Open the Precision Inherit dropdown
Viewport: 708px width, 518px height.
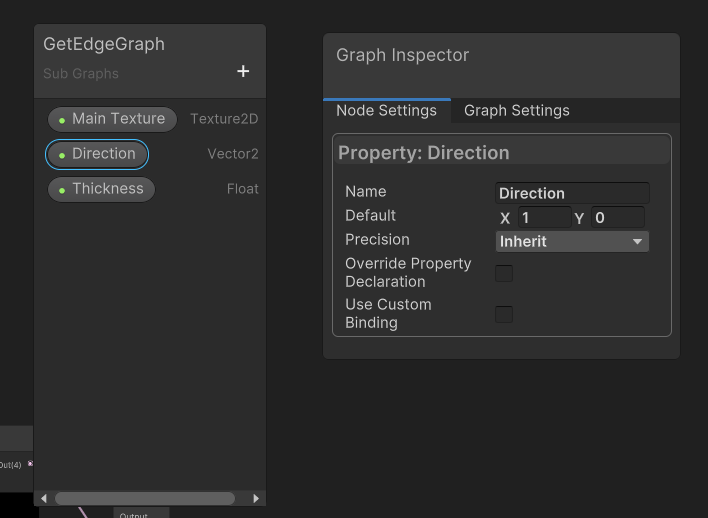click(x=572, y=241)
